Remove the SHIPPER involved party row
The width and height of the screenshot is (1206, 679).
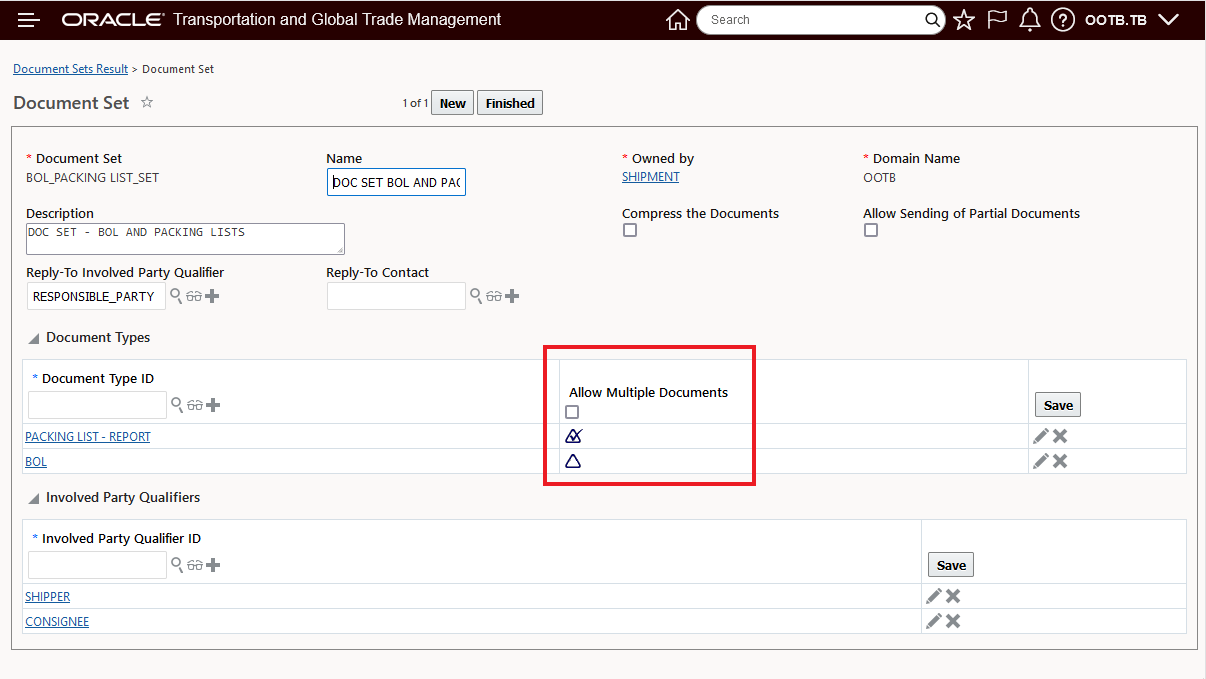953,596
